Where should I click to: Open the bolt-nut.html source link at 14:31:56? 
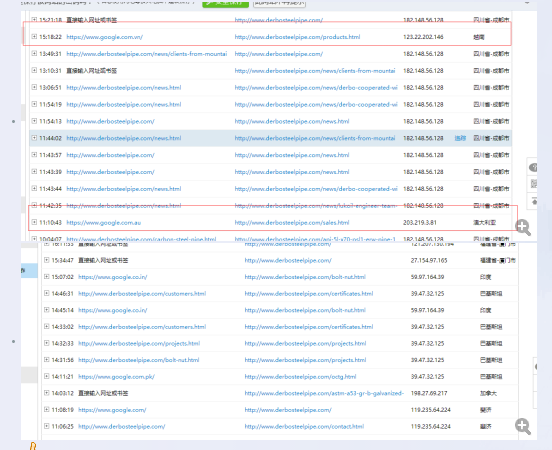[139, 360]
